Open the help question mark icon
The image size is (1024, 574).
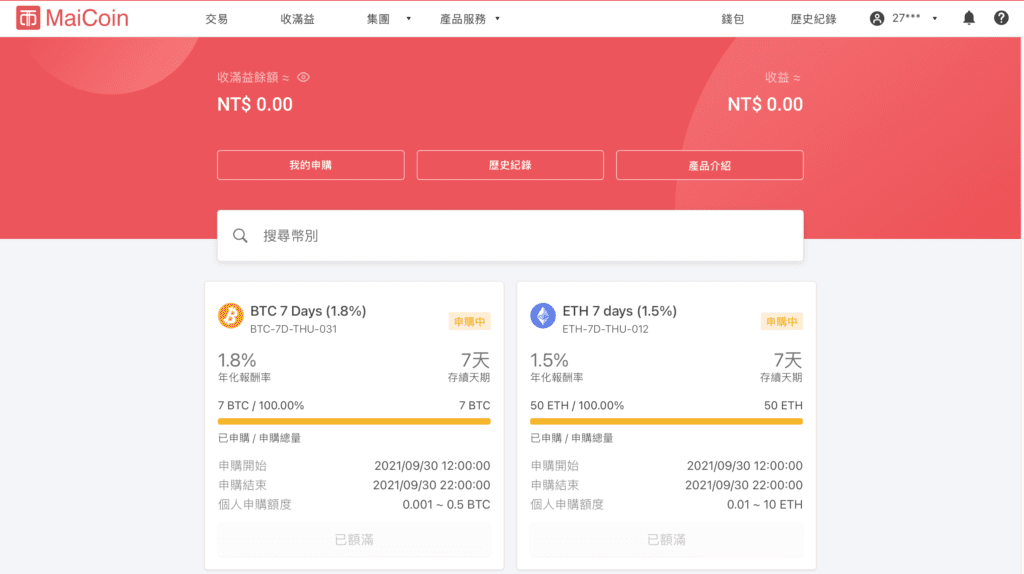pos(1001,18)
